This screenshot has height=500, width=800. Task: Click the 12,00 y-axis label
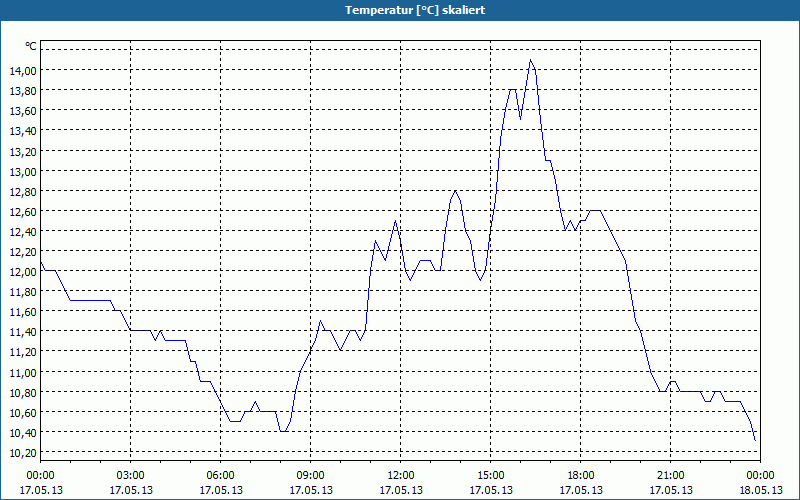[x=23, y=272]
